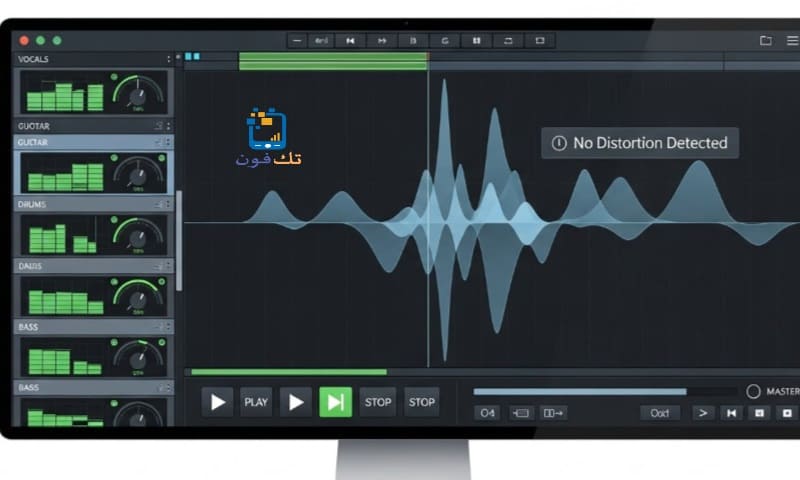800x480 pixels.
Task: Click the second cyan square above timeline
Action: [x=196, y=57]
